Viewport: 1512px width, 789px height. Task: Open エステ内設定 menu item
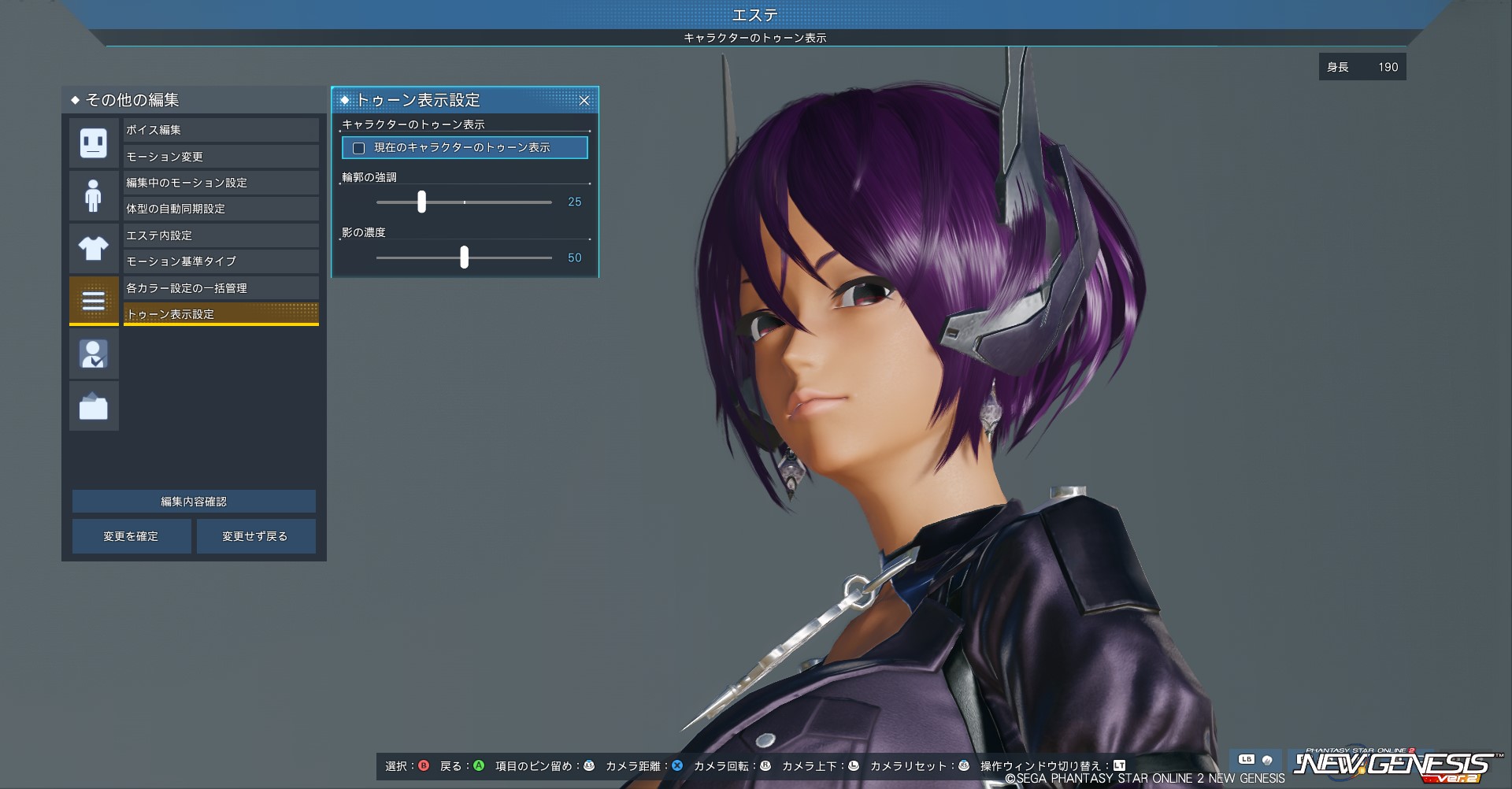point(221,235)
